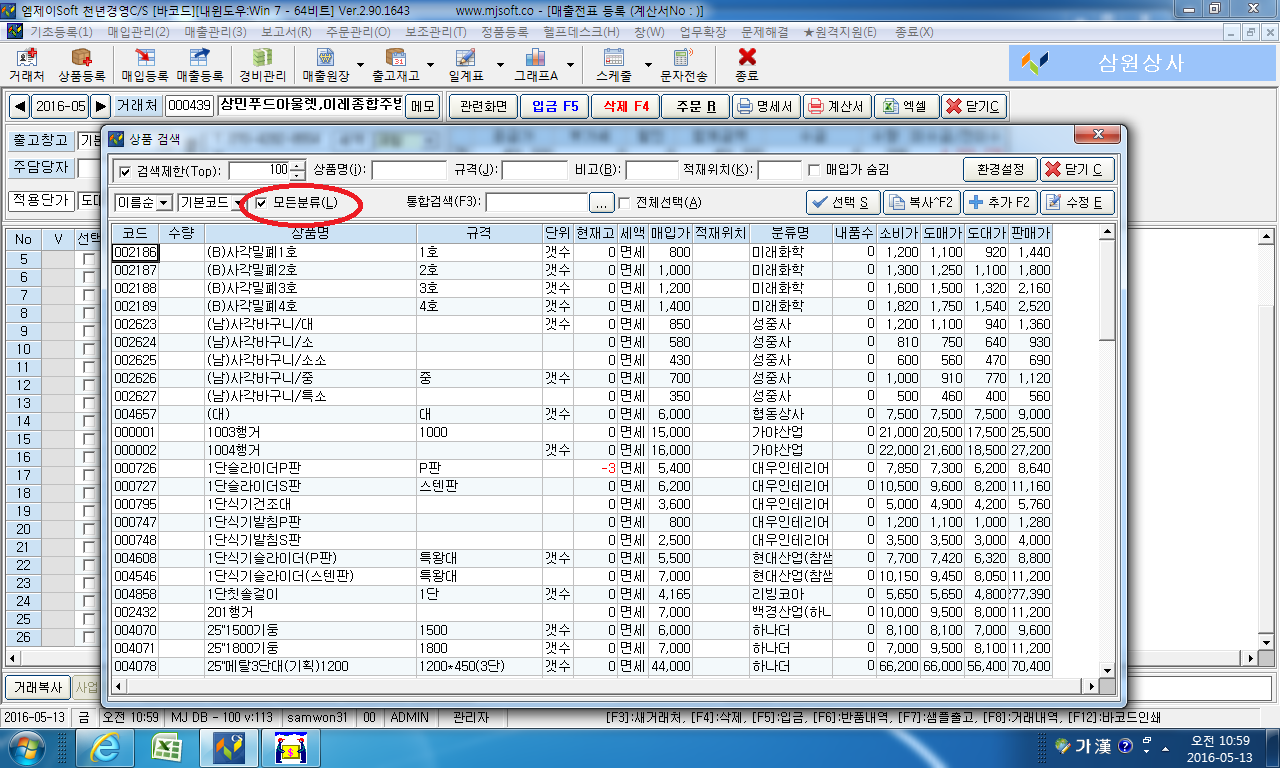Tick the 선택 checkbox in row 12

coord(90,386)
